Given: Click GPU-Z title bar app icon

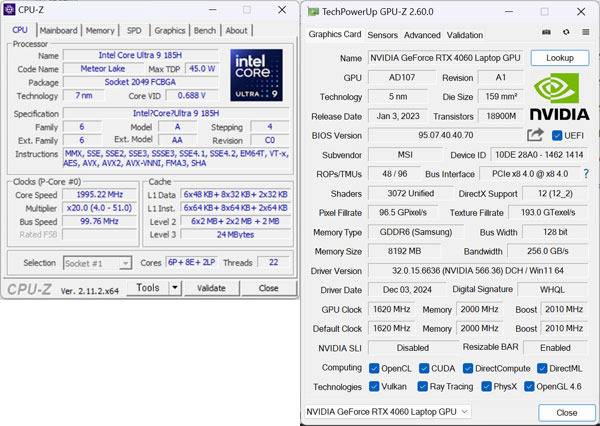Looking at the screenshot, I should click(313, 12).
